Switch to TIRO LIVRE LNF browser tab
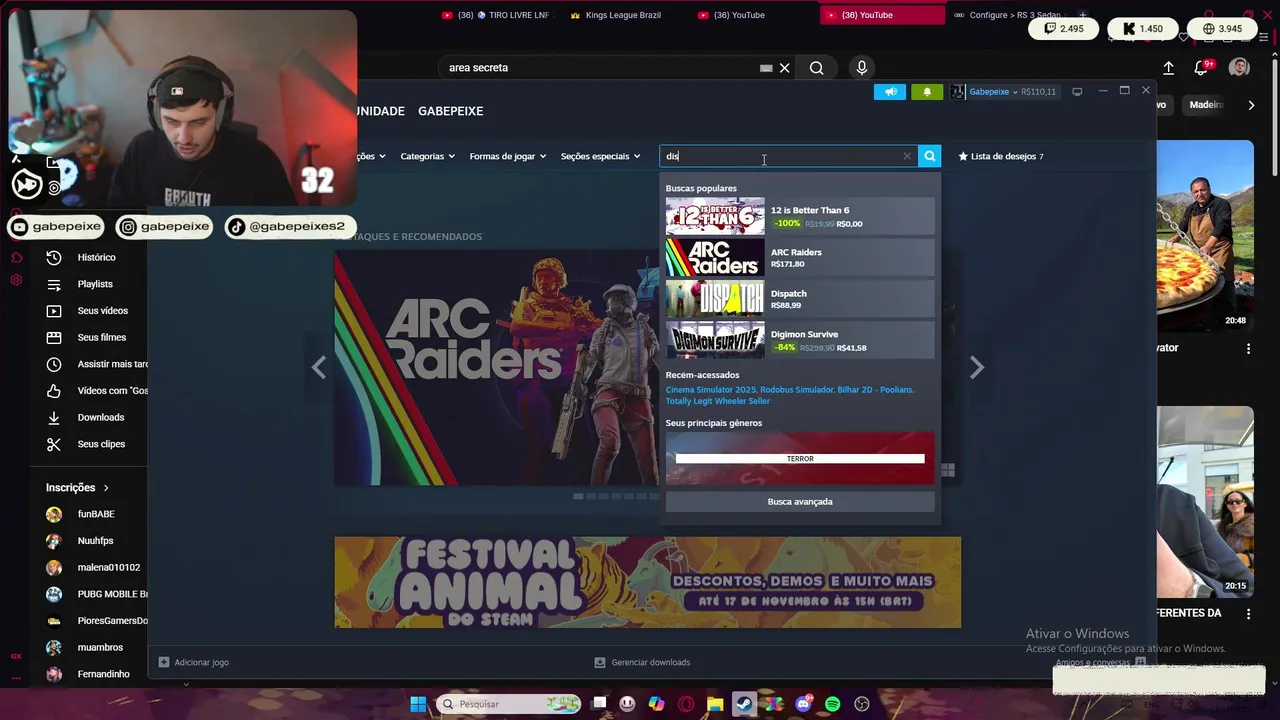Screen dimensions: 1280x720 (x=497, y=15)
